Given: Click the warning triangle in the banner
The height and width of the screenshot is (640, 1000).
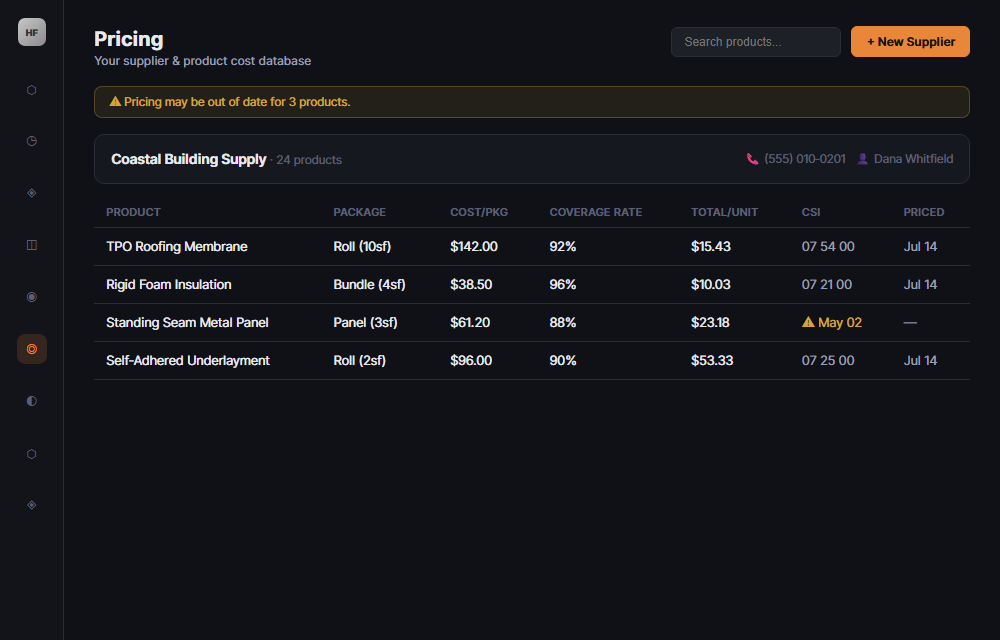Looking at the screenshot, I should click(x=115, y=101).
